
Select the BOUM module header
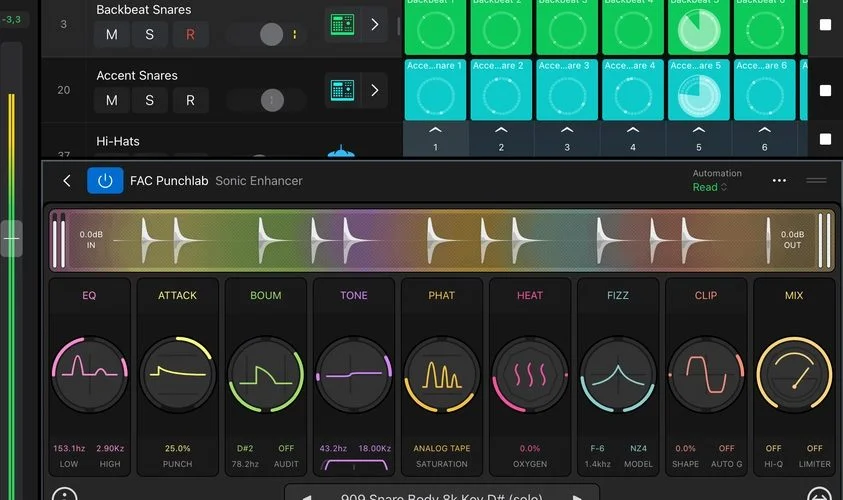click(266, 295)
